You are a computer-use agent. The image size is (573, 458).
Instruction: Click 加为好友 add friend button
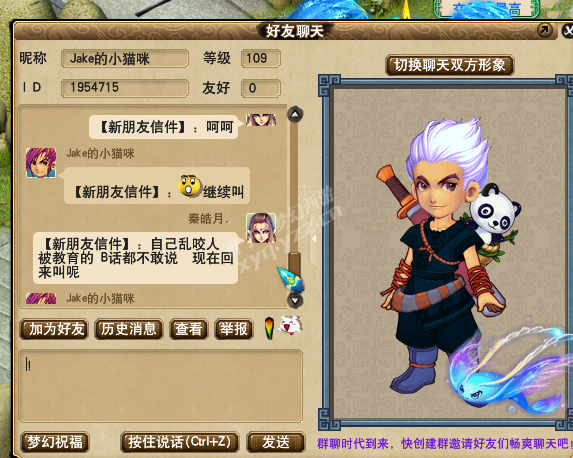(x=54, y=329)
